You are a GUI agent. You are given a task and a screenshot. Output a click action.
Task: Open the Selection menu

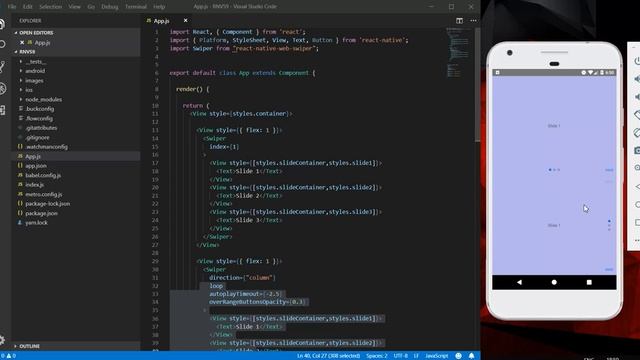pos(51,7)
